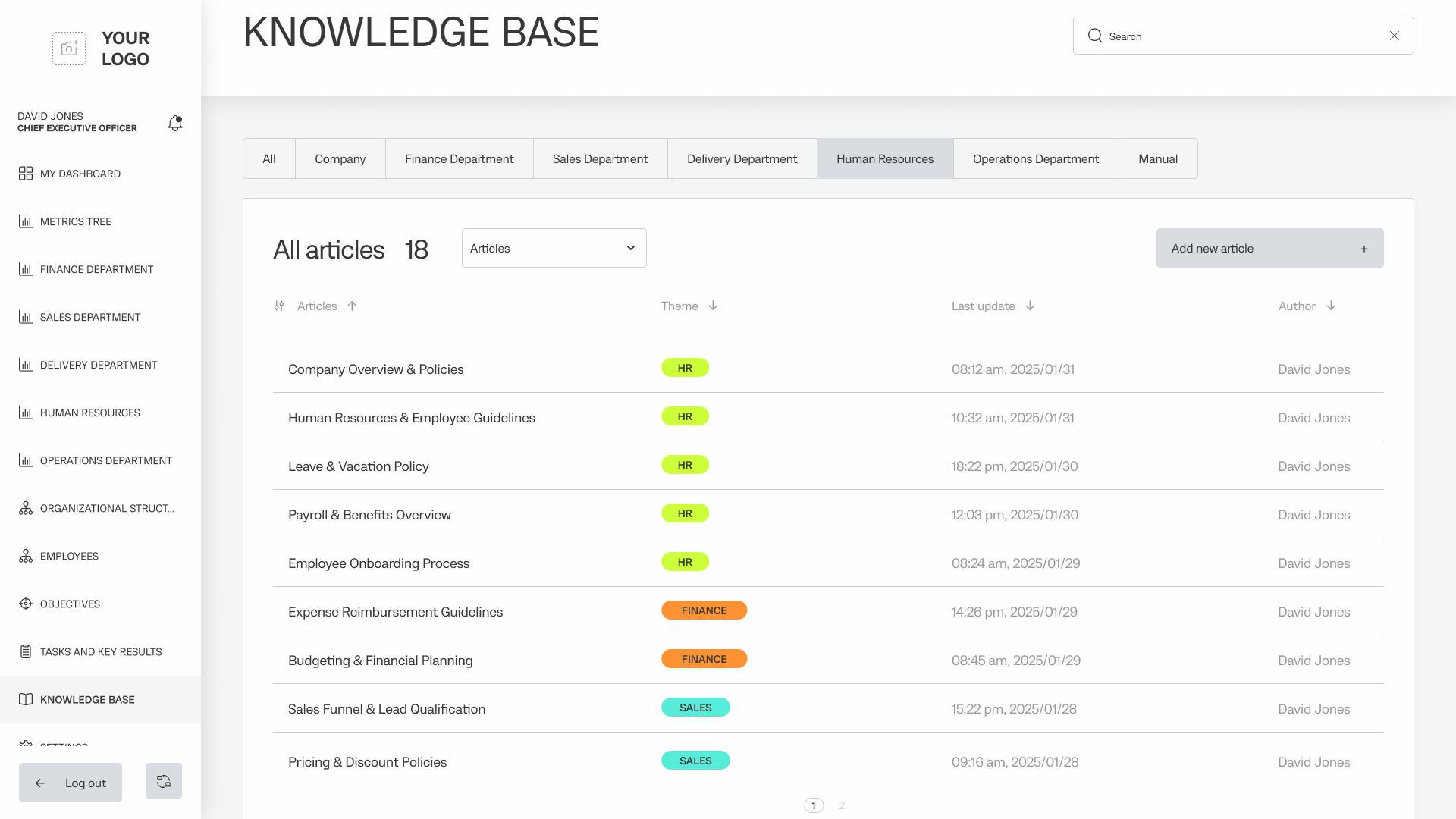Click the notification bell icon

coord(175,123)
